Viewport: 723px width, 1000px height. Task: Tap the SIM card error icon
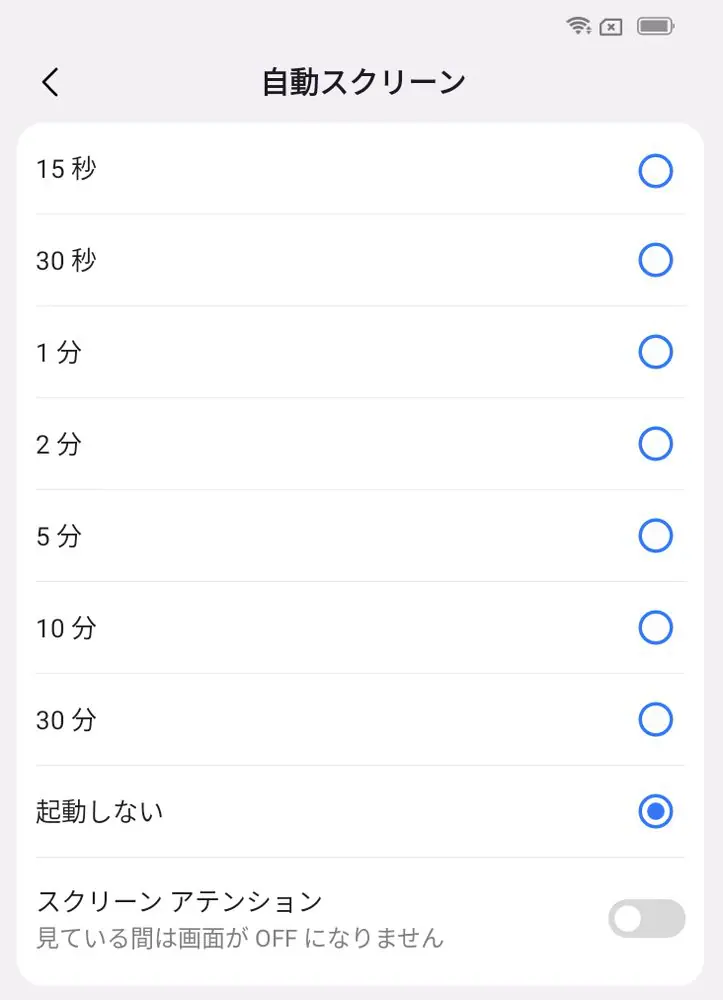pos(611,27)
